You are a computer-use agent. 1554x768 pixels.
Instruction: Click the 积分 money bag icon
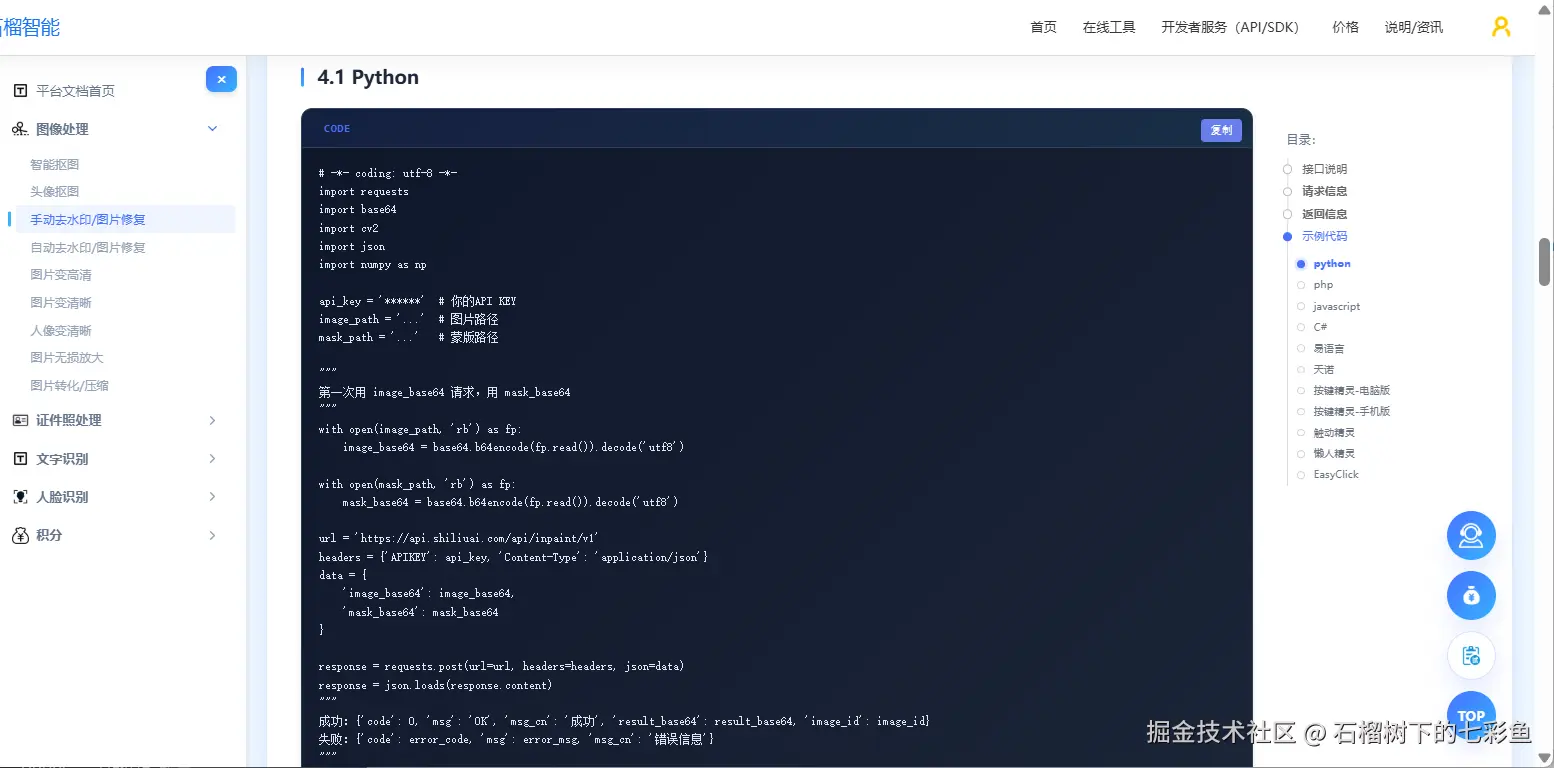[x=20, y=535]
